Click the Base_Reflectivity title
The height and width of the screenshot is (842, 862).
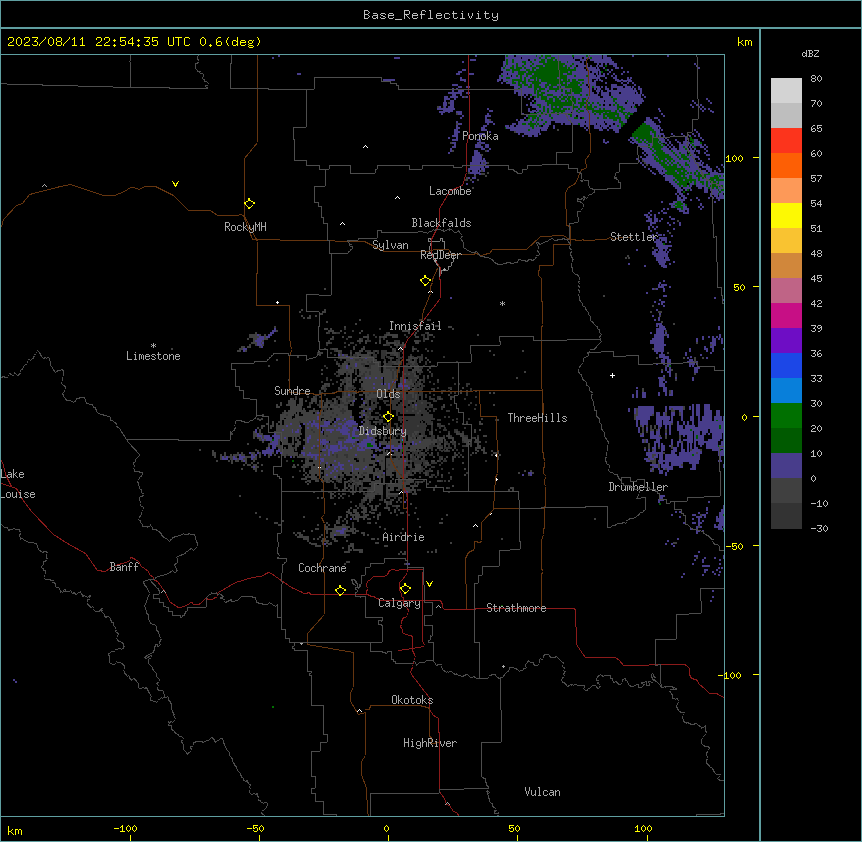(x=431, y=15)
